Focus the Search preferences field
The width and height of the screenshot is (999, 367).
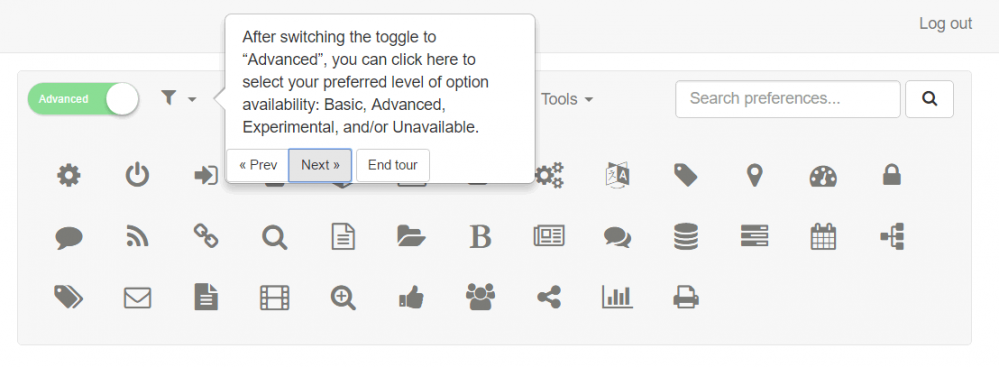point(787,99)
